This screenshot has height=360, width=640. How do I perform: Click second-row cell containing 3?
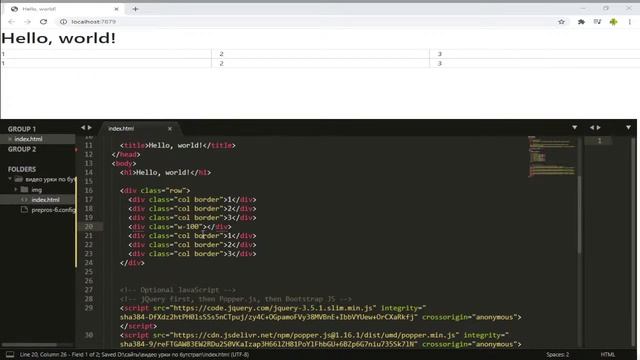[535, 63]
